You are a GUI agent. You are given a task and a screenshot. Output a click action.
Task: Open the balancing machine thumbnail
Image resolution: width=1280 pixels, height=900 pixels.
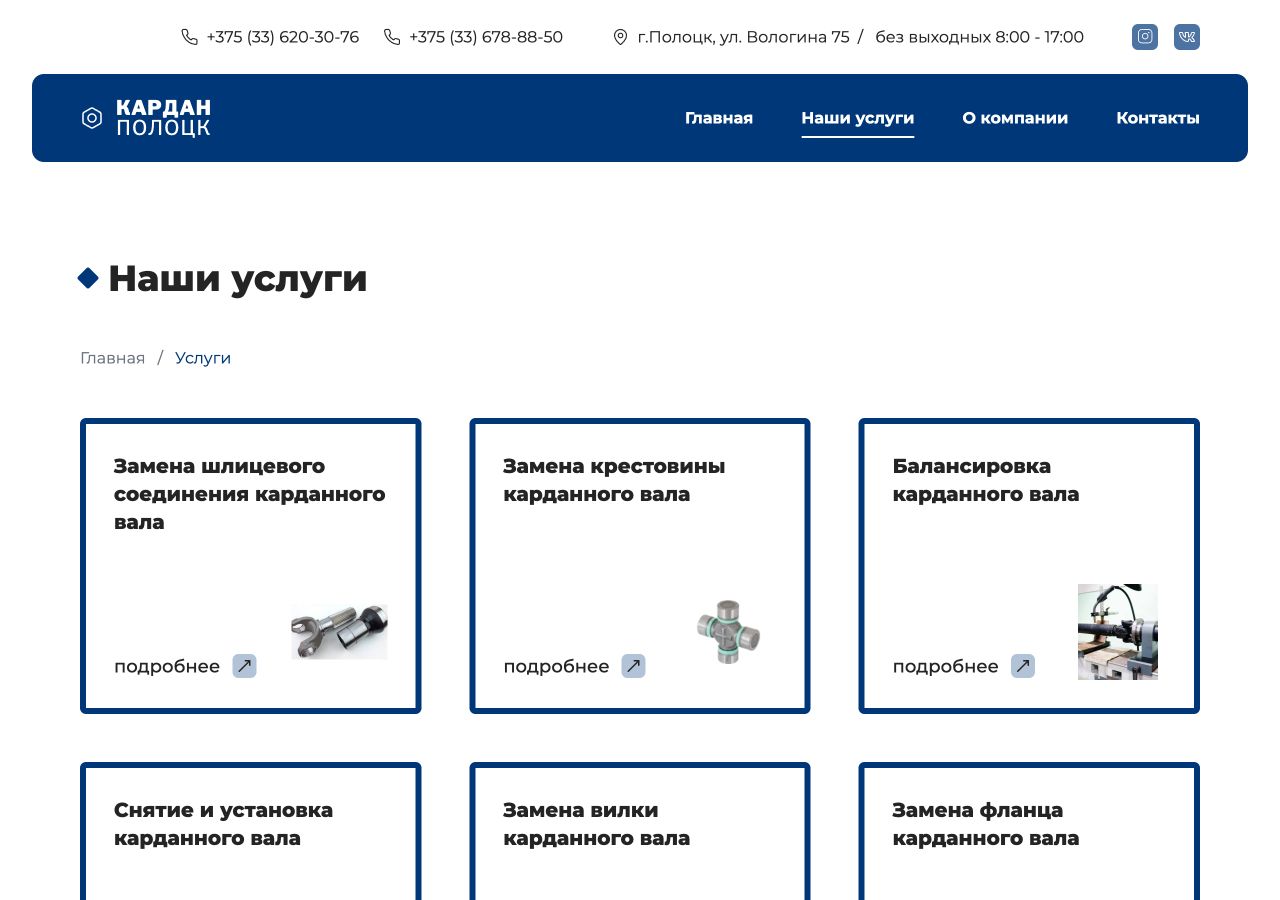(x=1118, y=632)
